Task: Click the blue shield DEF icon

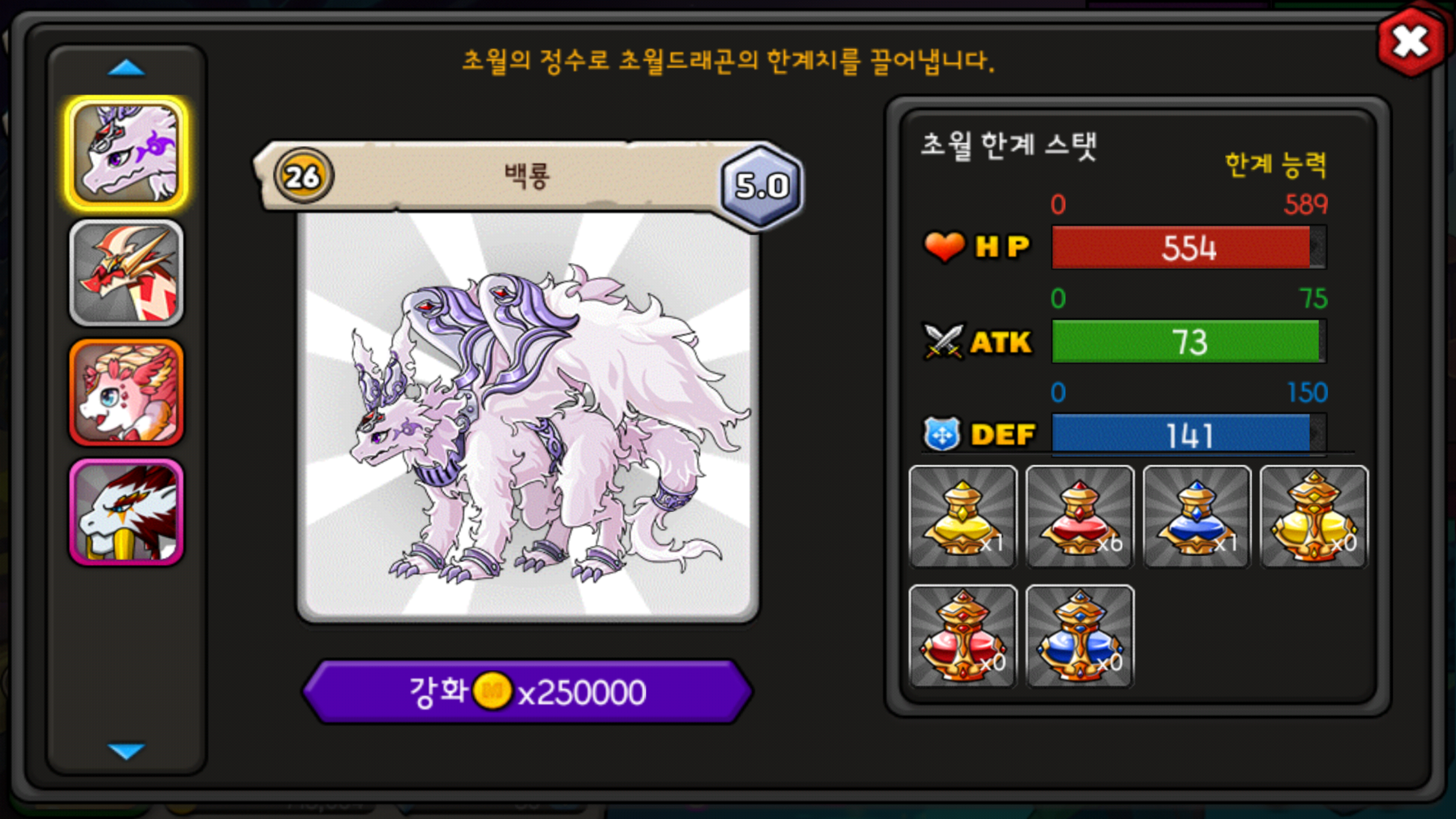Action: pos(942,435)
